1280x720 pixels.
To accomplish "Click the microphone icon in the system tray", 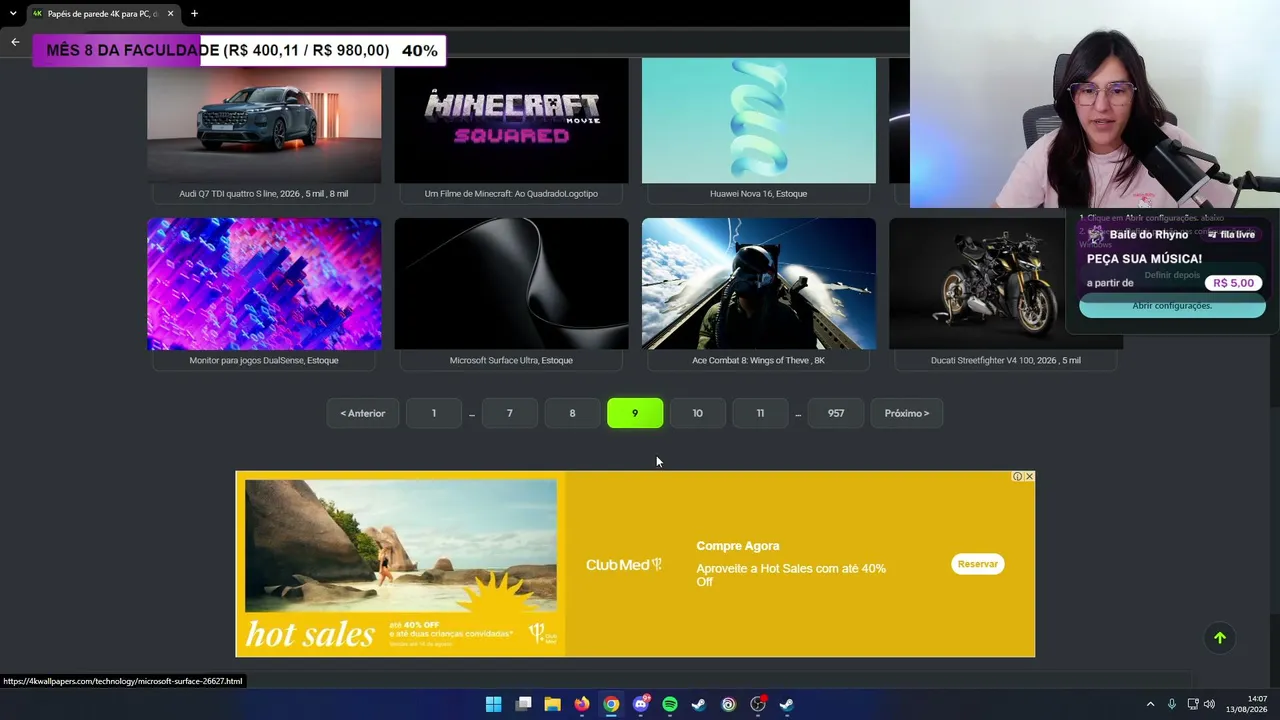I will point(1171,704).
